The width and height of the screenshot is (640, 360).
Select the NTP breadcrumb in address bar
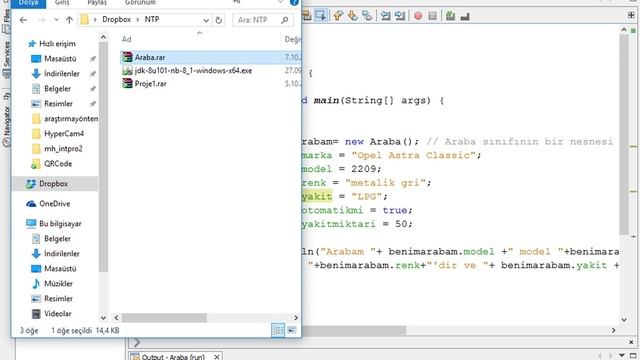coord(152,19)
